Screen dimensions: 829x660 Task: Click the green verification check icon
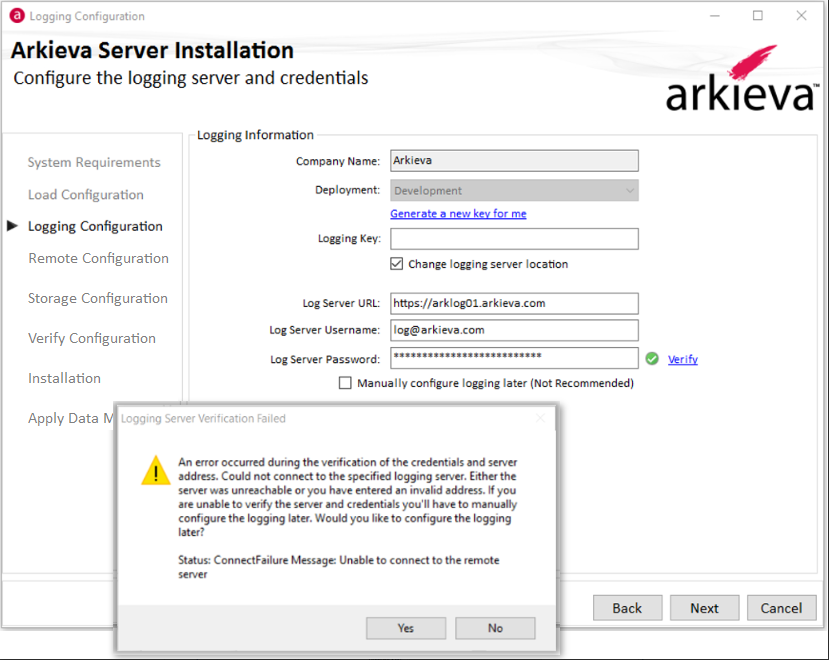click(x=652, y=359)
